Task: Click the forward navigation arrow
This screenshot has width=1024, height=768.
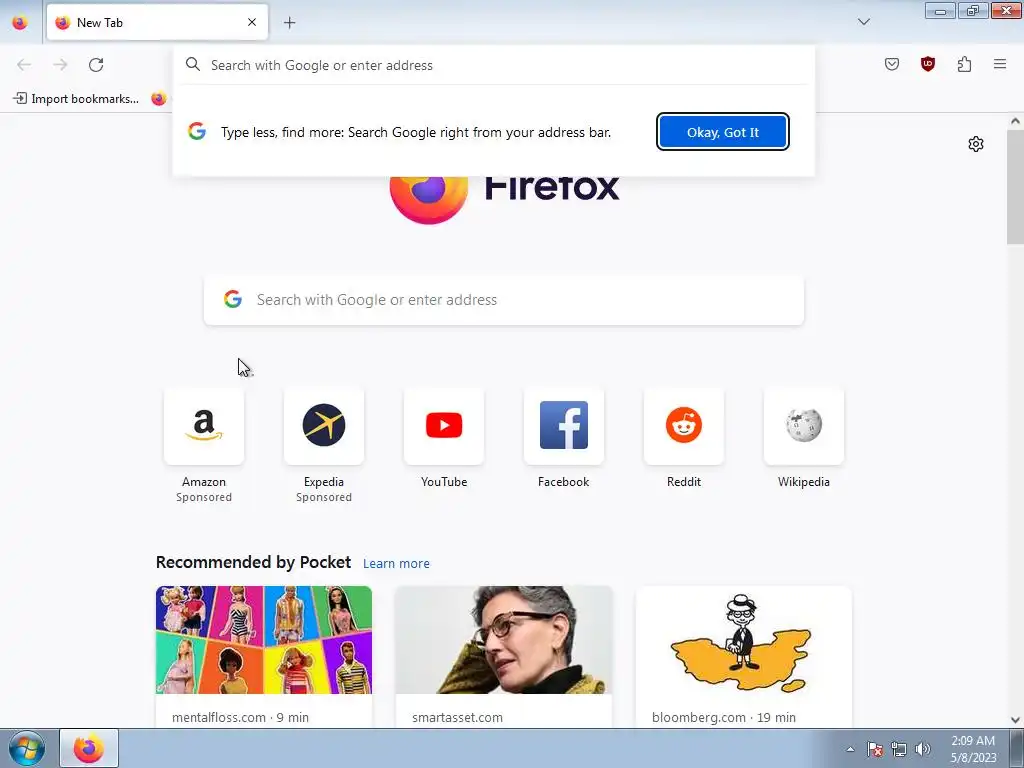Action: pyautogui.click(x=60, y=65)
